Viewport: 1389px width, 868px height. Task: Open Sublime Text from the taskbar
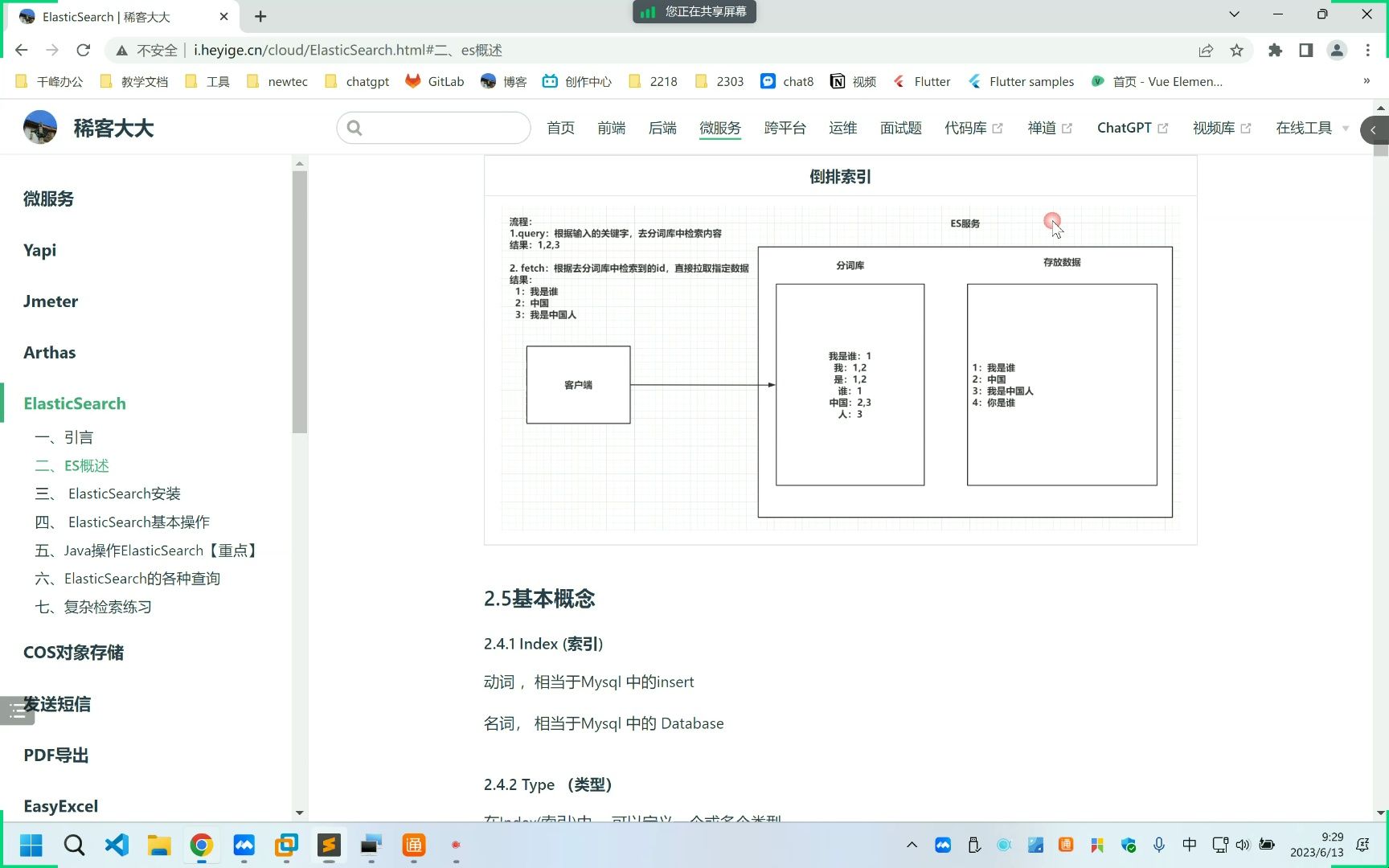pos(329,845)
